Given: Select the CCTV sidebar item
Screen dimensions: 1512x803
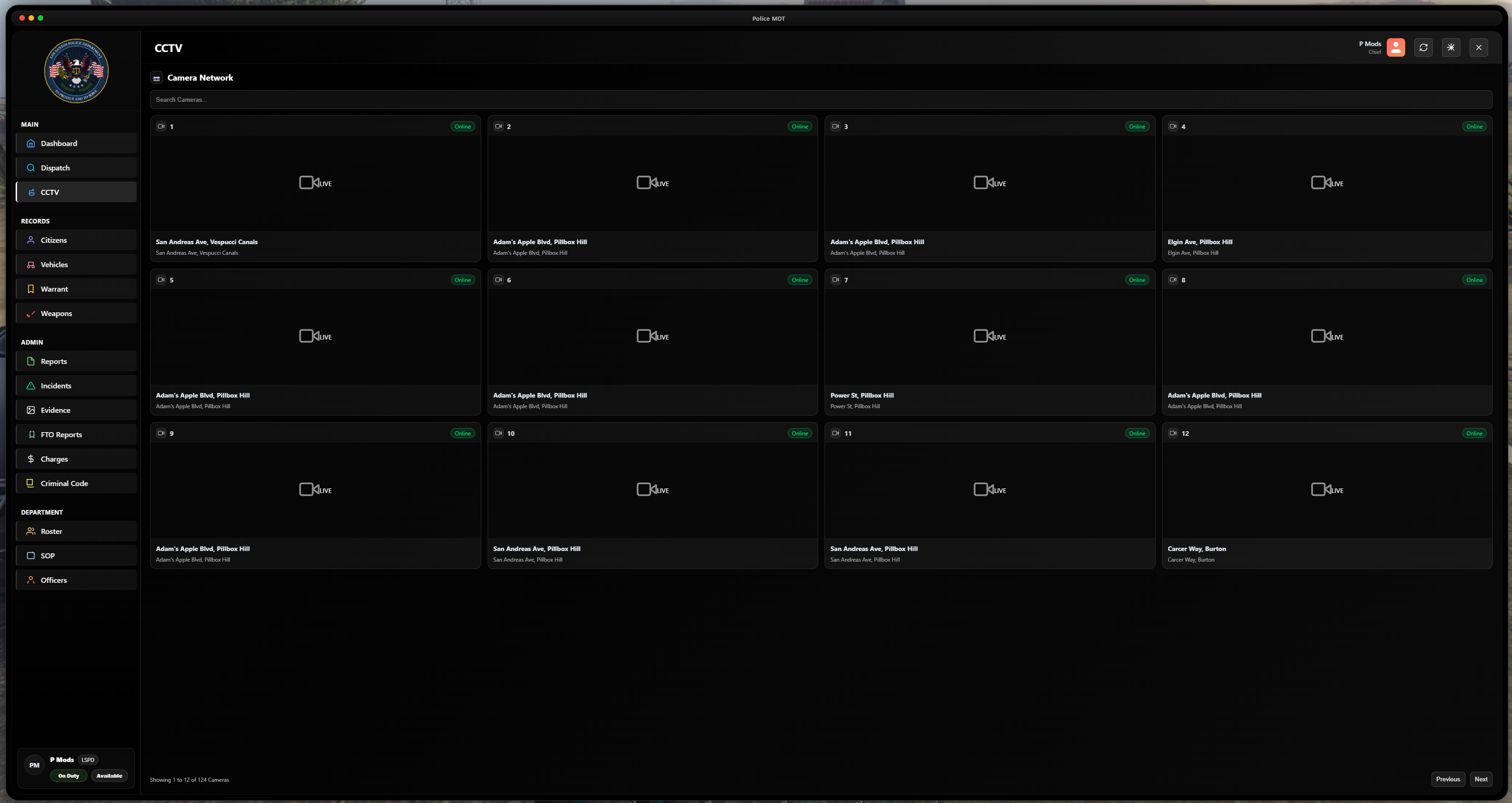Looking at the screenshot, I should pos(76,192).
